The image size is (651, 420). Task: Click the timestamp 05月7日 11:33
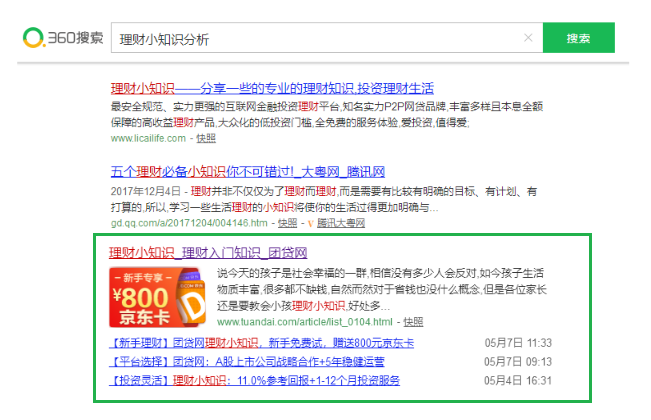pyautogui.click(x=518, y=343)
